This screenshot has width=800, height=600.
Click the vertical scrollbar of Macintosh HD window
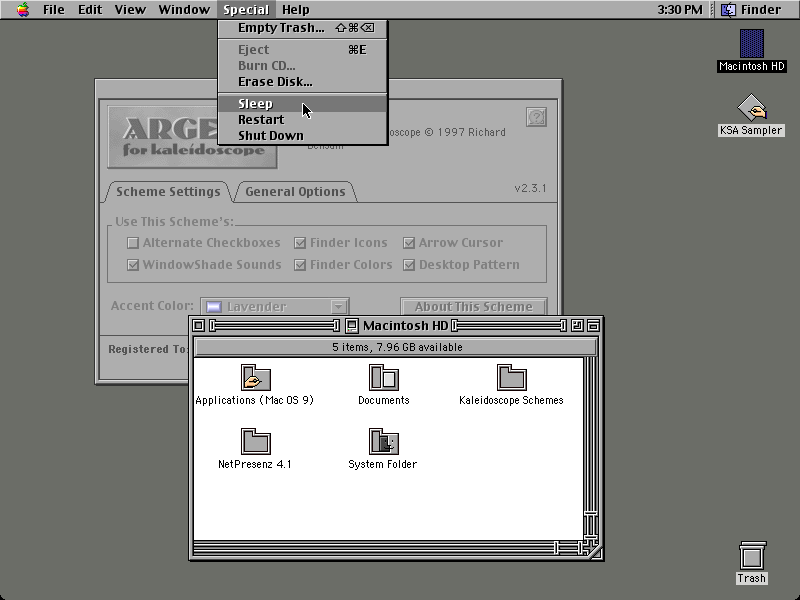590,449
